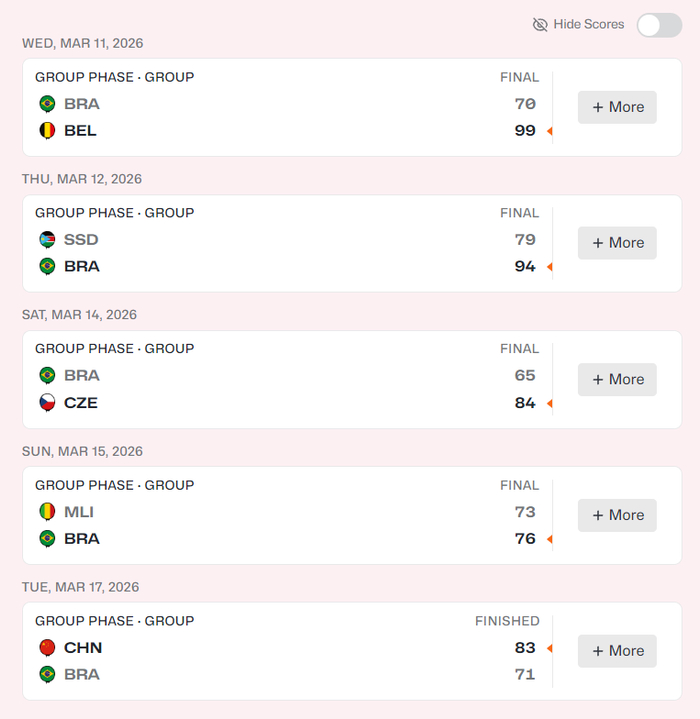700x719 pixels.
Task: Expand More for the BRA vs BEL game
Action: [x=617, y=107]
